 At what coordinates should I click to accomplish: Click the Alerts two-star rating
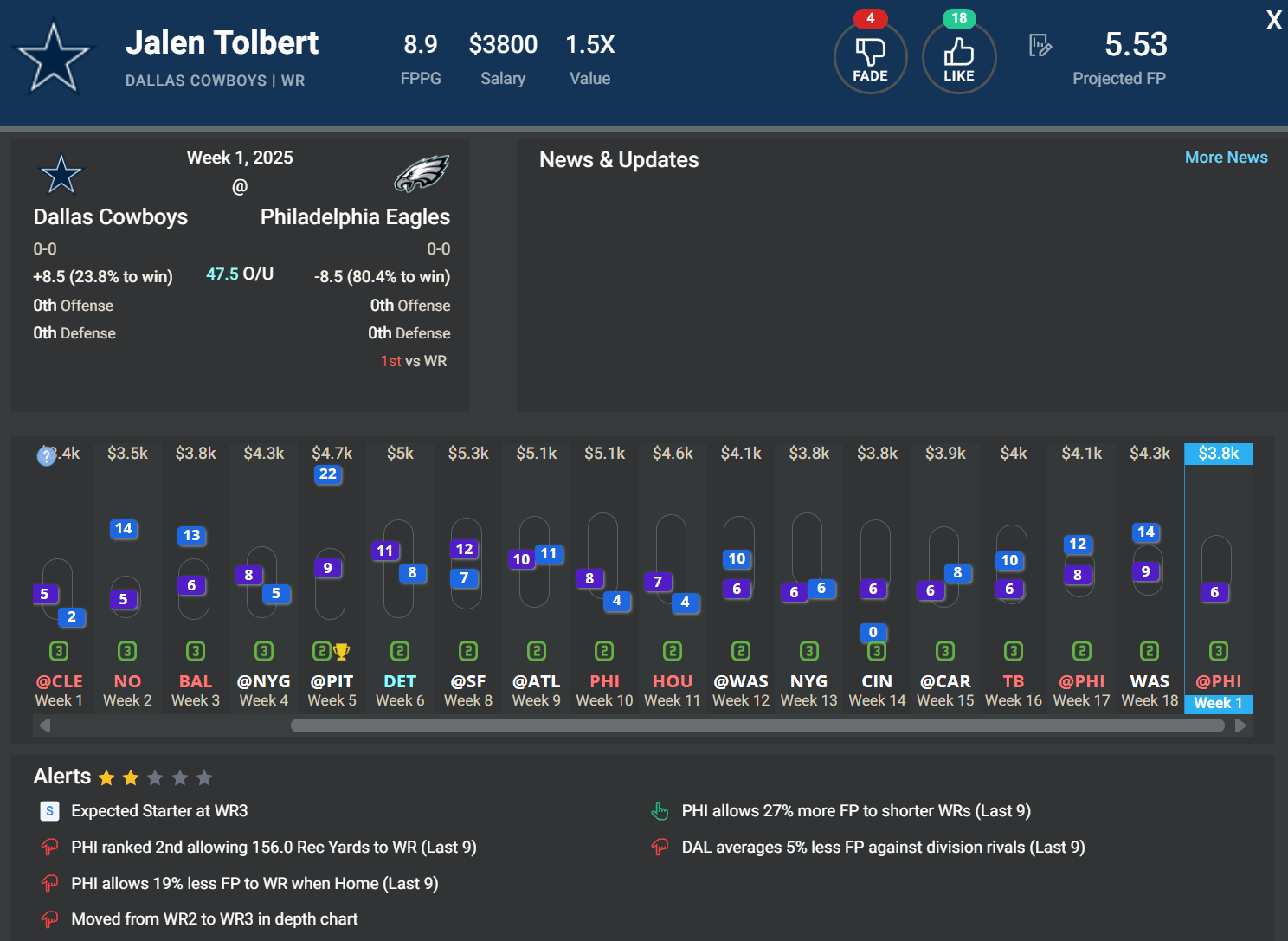point(155,777)
